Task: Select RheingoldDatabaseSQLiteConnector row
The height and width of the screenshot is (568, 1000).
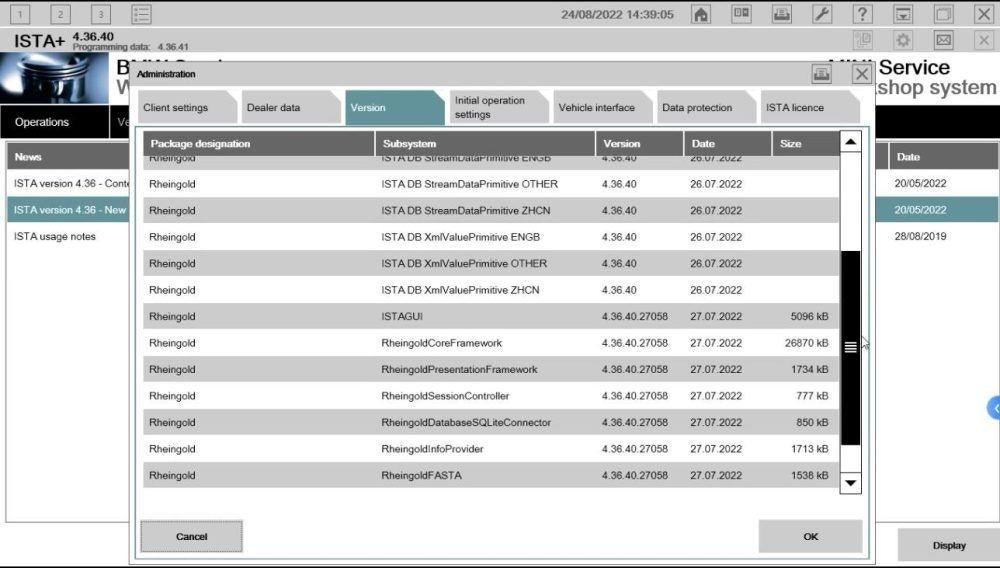Action: [x=490, y=422]
